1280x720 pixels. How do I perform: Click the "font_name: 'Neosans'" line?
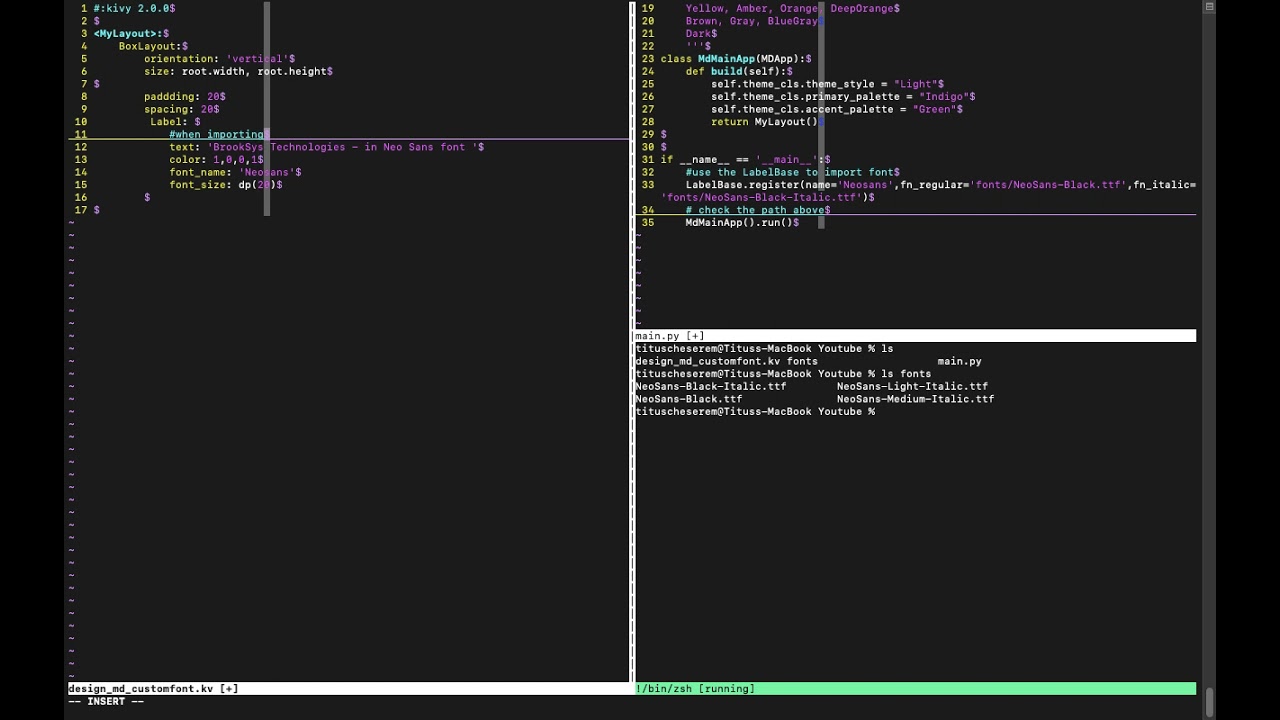click(235, 172)
